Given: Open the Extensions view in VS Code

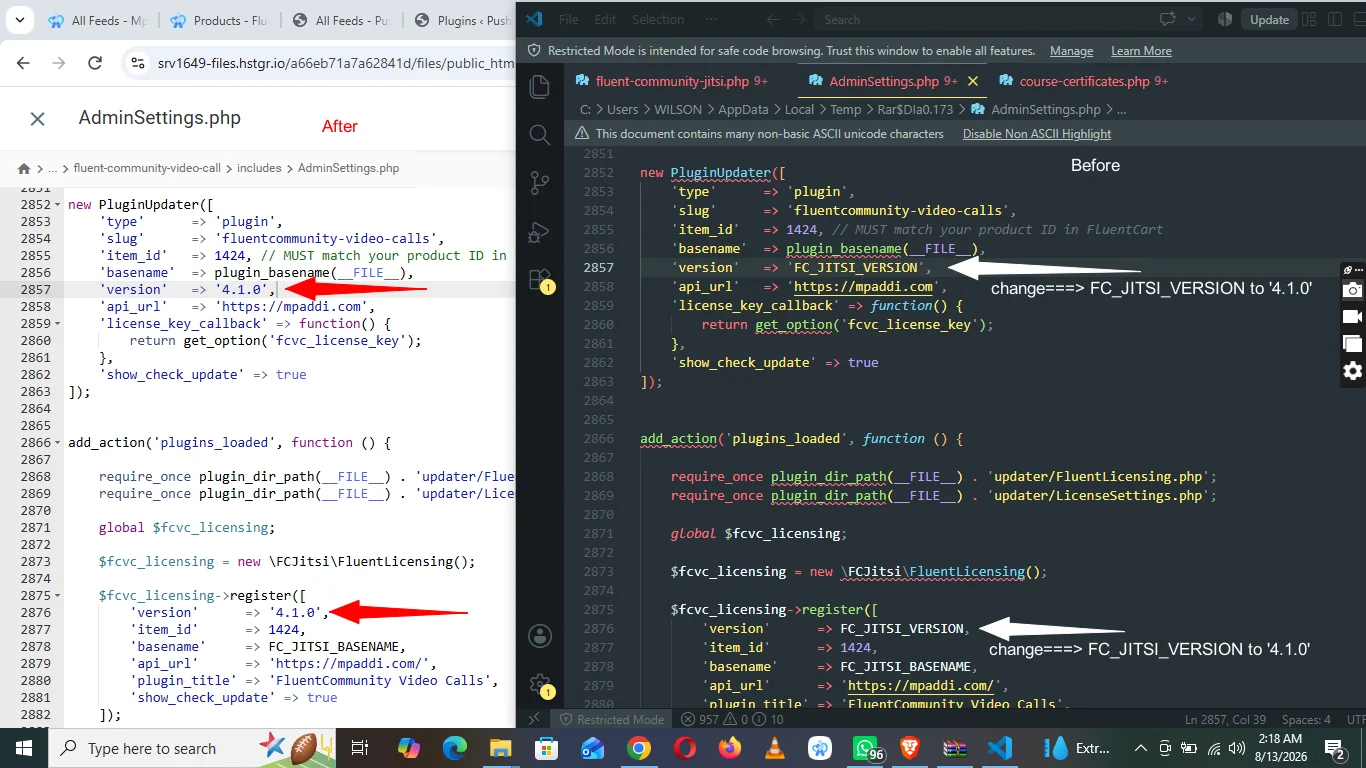Looking at the screenshot, I should pos(540,279).
